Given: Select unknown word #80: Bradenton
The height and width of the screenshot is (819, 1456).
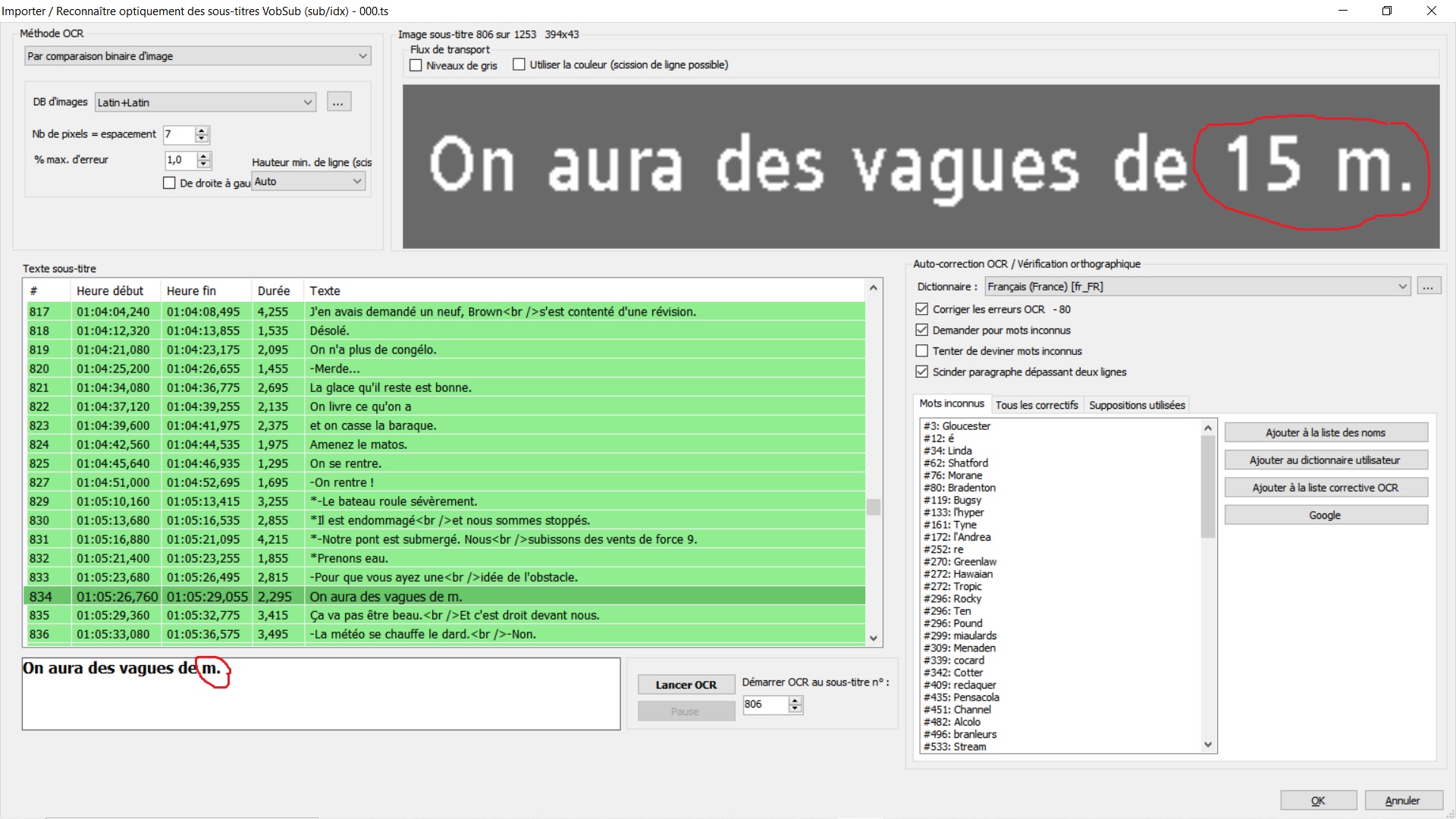Looking at the screenshot, I should coord(959,488).
